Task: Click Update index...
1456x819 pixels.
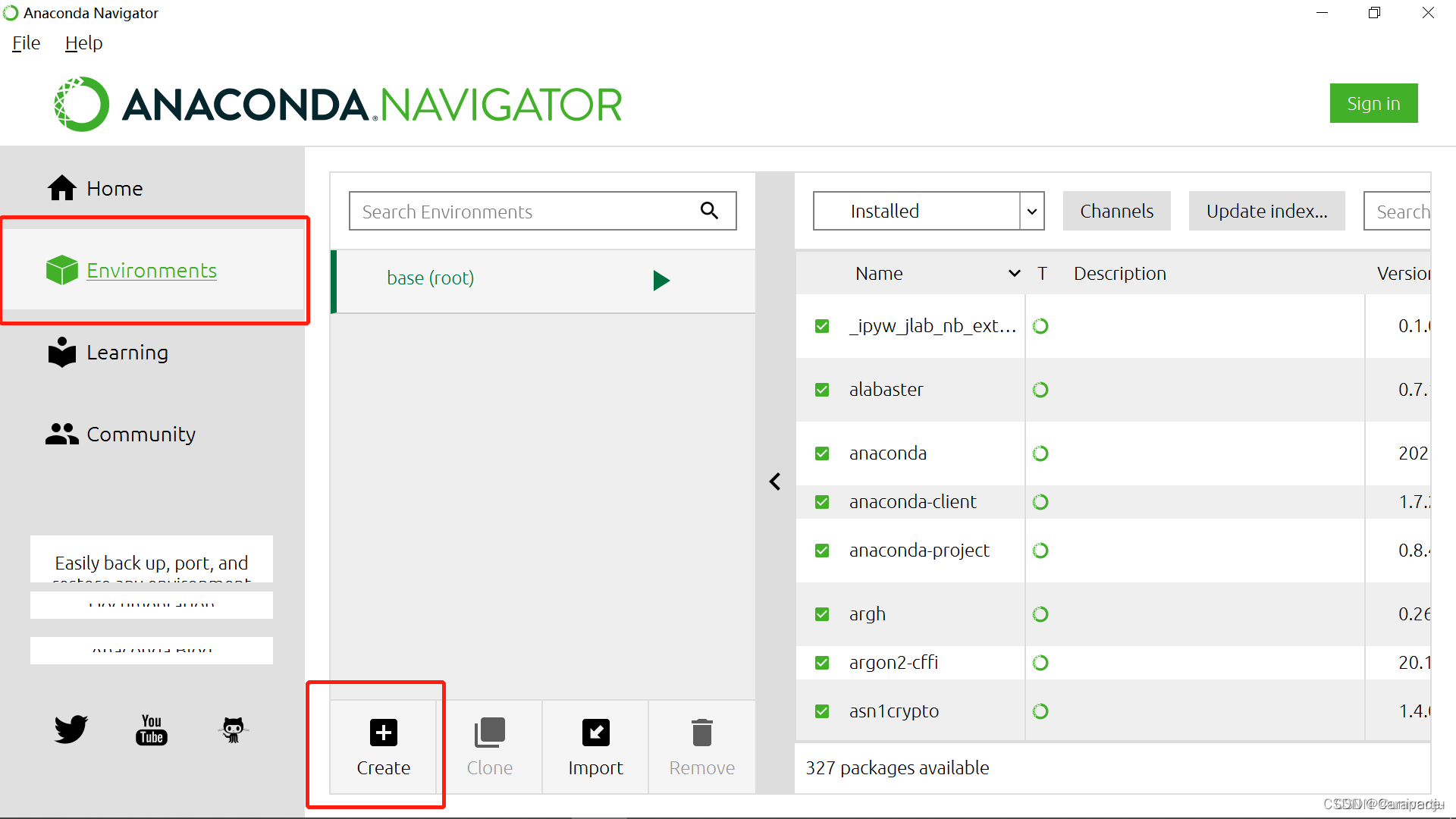Action: [1266, 211]
